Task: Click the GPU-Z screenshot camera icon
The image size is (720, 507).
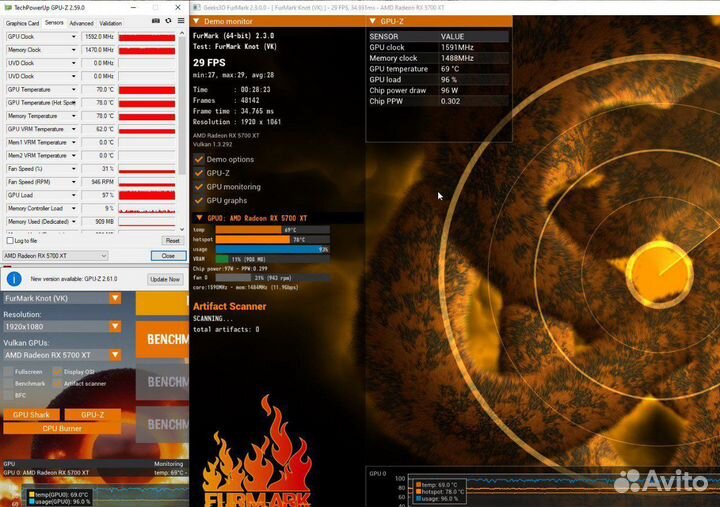Action: point(156,21)
